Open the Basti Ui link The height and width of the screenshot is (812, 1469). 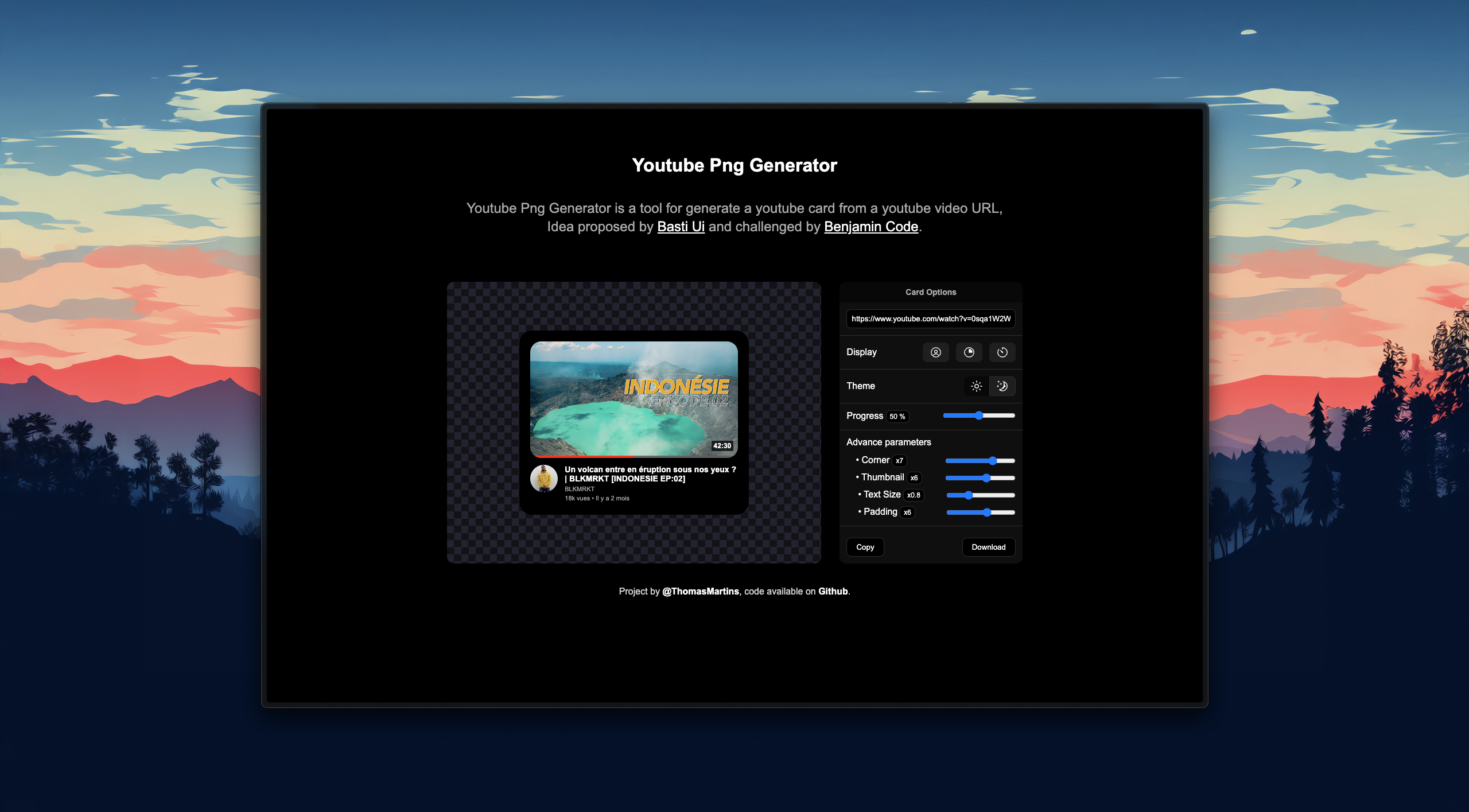pyautogui.click(x=681, y=227)
